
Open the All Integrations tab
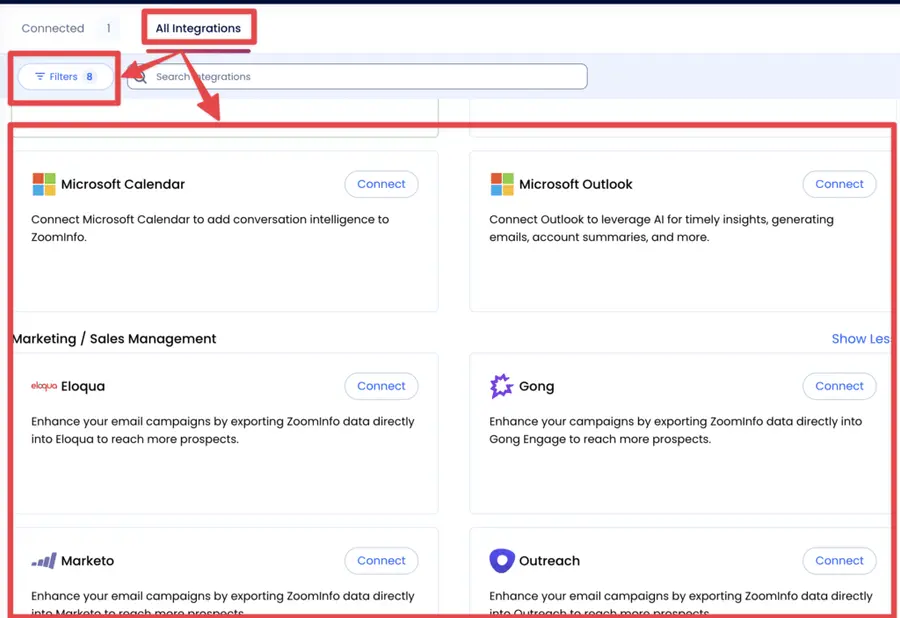(x=198, y=28)
